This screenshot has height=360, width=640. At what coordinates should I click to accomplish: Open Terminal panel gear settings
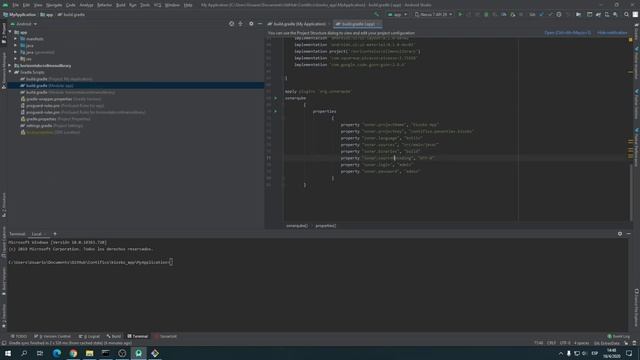[x=620, y=234]
